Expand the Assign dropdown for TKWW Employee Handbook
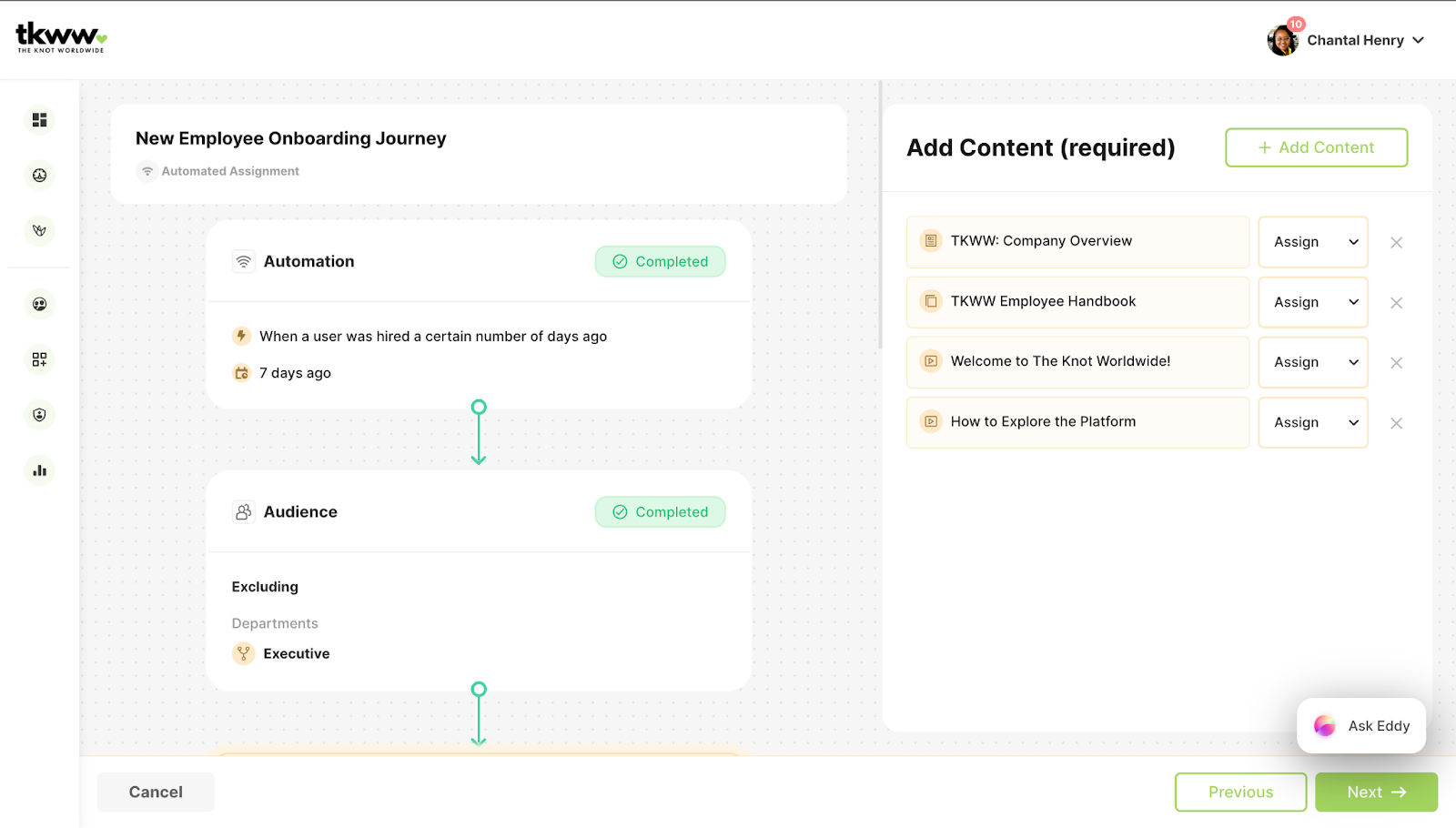1456x828 pixels. [x=1312, y=301]
